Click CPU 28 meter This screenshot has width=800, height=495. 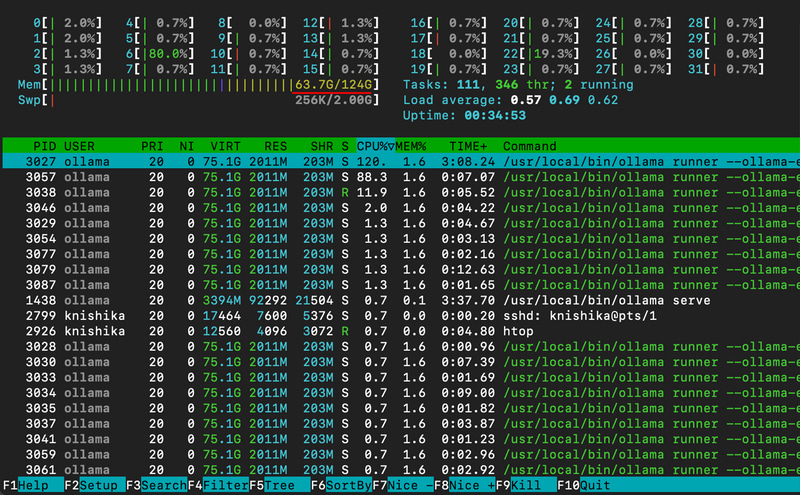point(726,23)
